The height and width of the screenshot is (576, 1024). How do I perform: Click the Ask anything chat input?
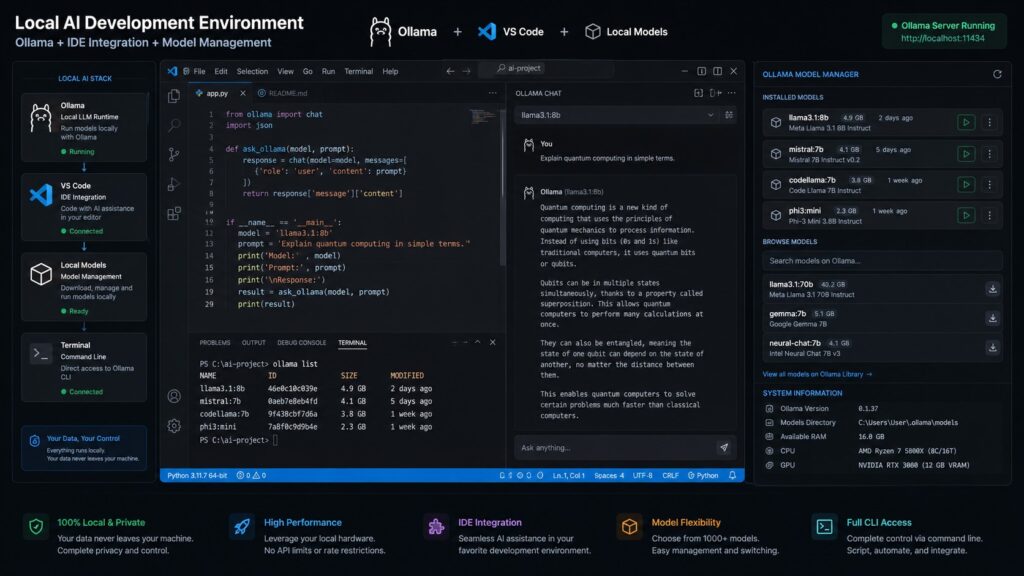pos(616,447)
